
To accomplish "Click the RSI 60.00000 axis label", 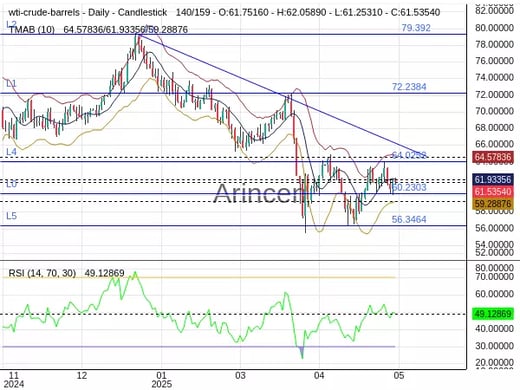I will [x=494, y=294].
